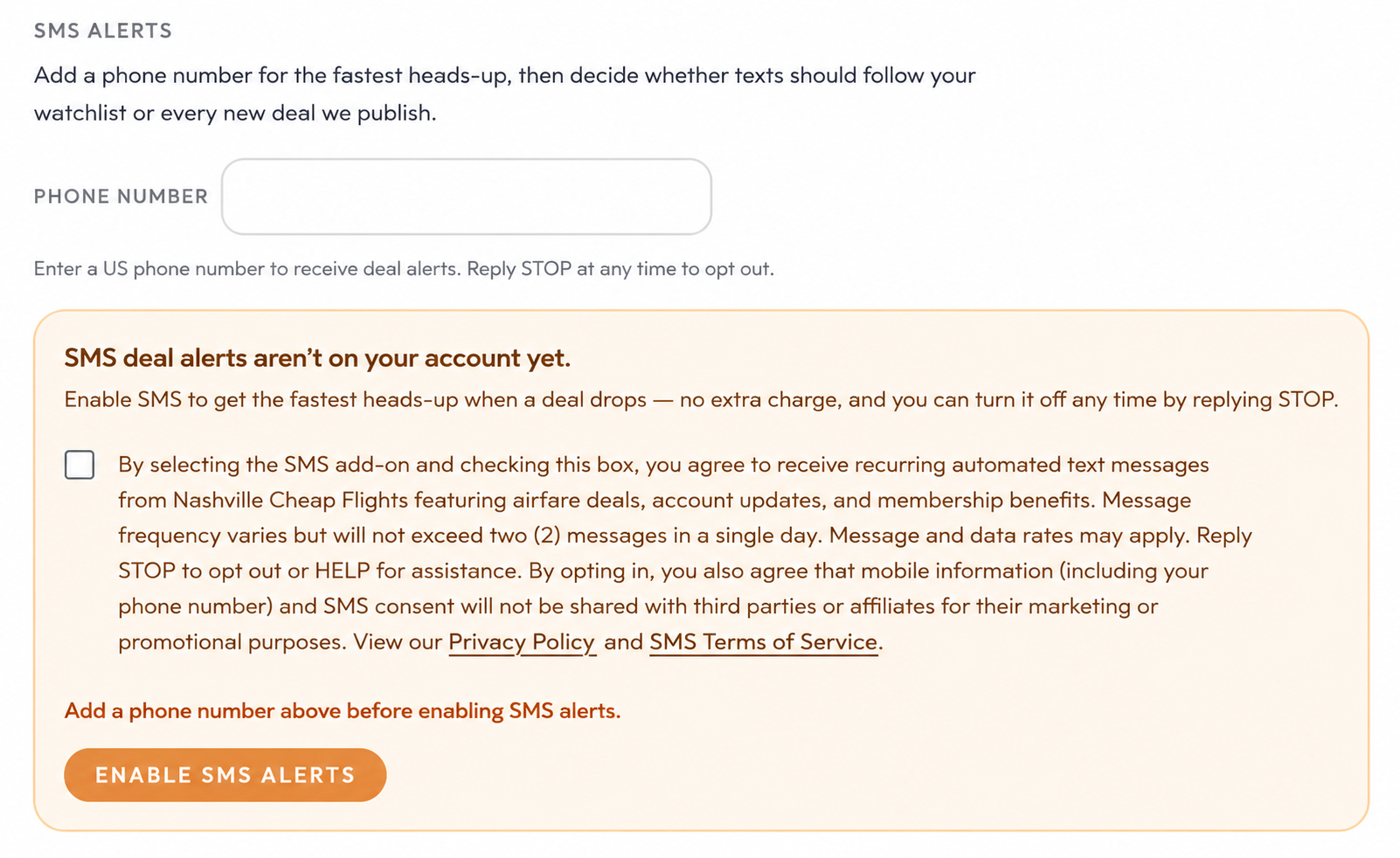Select the SMS ALERTS section heading

click(103, 31)
